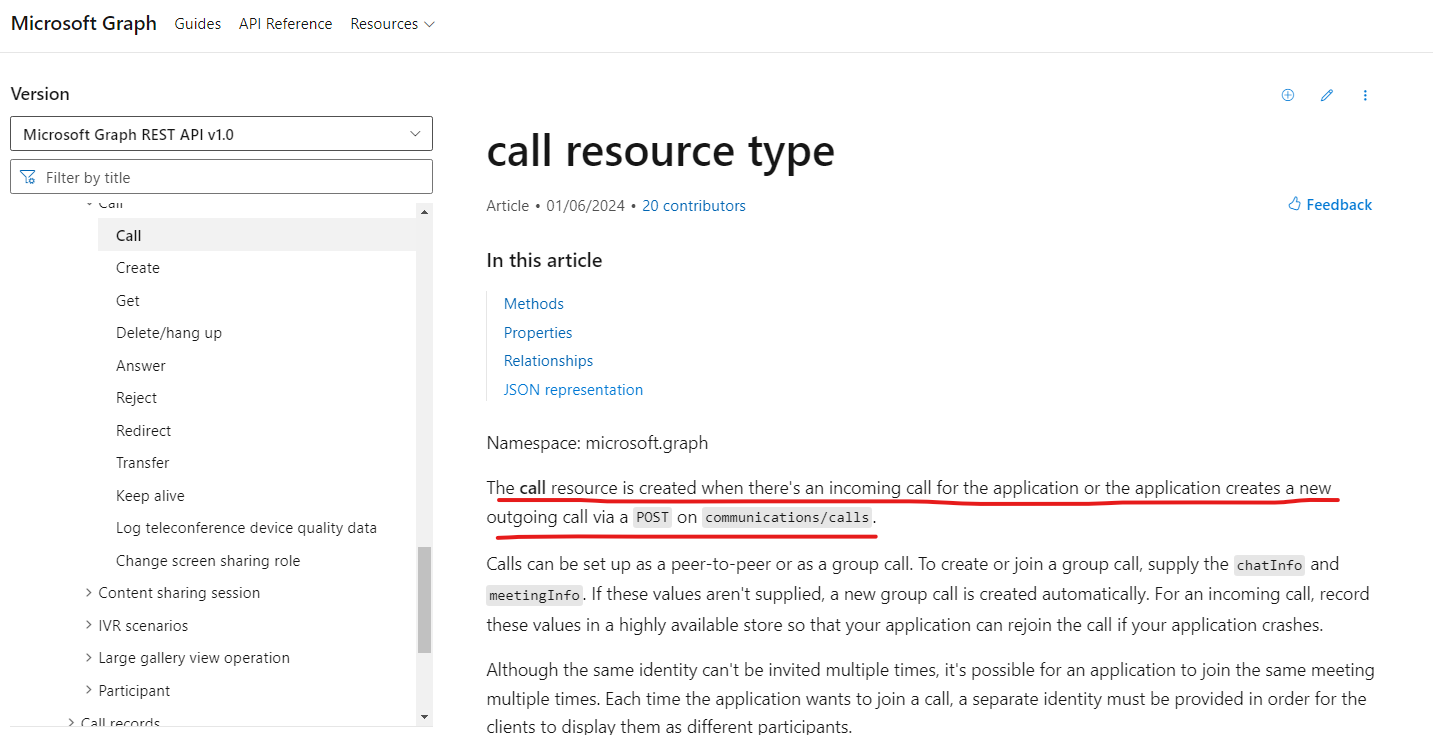Image resolution: width=1433 pixels, height=735 pixels.
Task: Open the more actions vertical dots menu
Action: [1365, 95]
